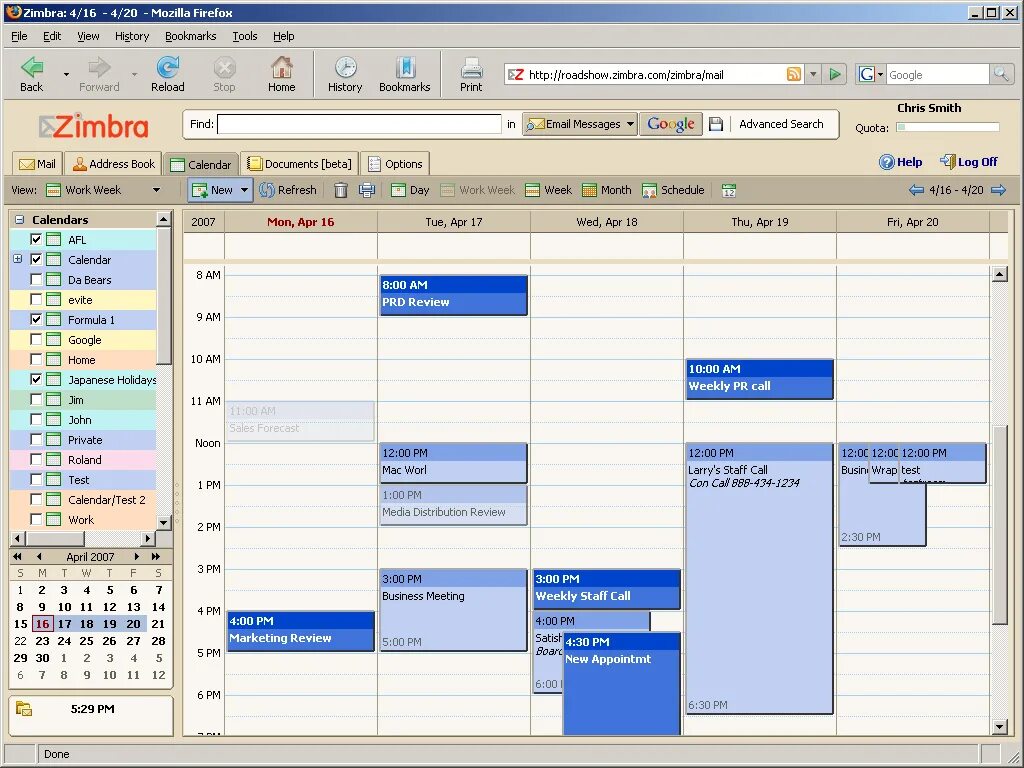Switch to Day view
The height and width of the screenshot is (768, 1024).
click(x=410, y=190)
